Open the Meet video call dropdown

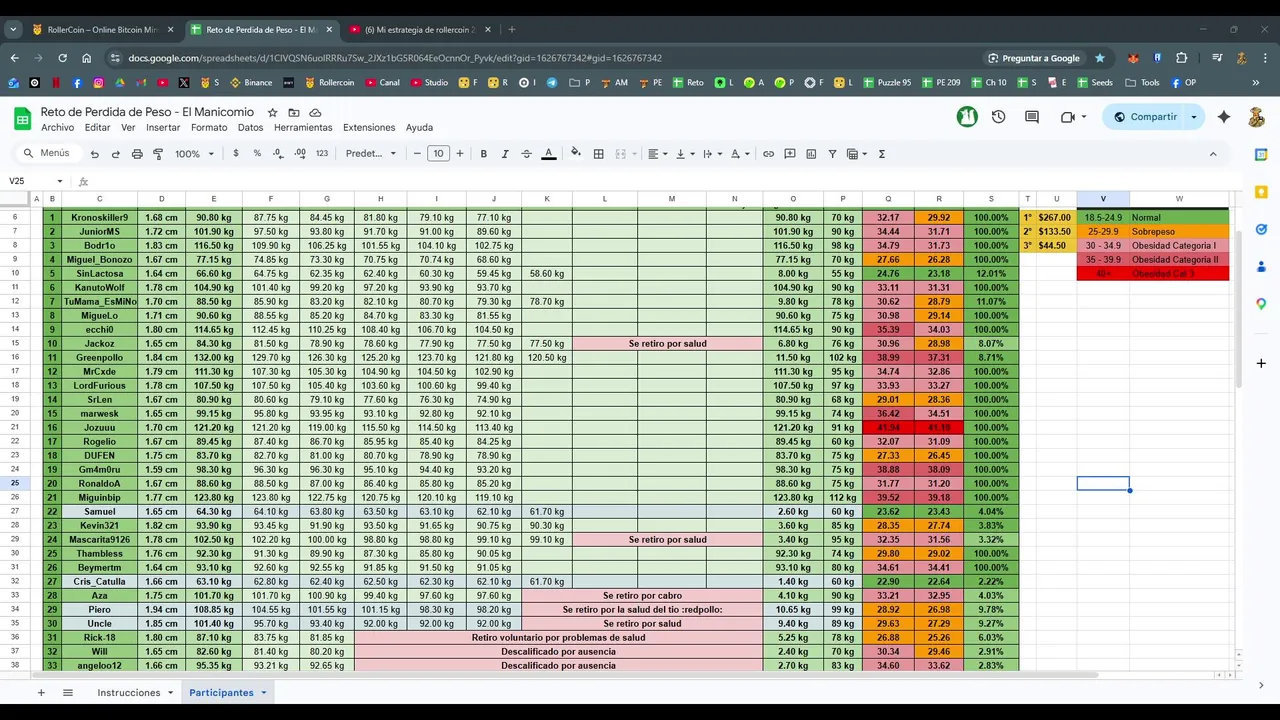[1083, 117]
